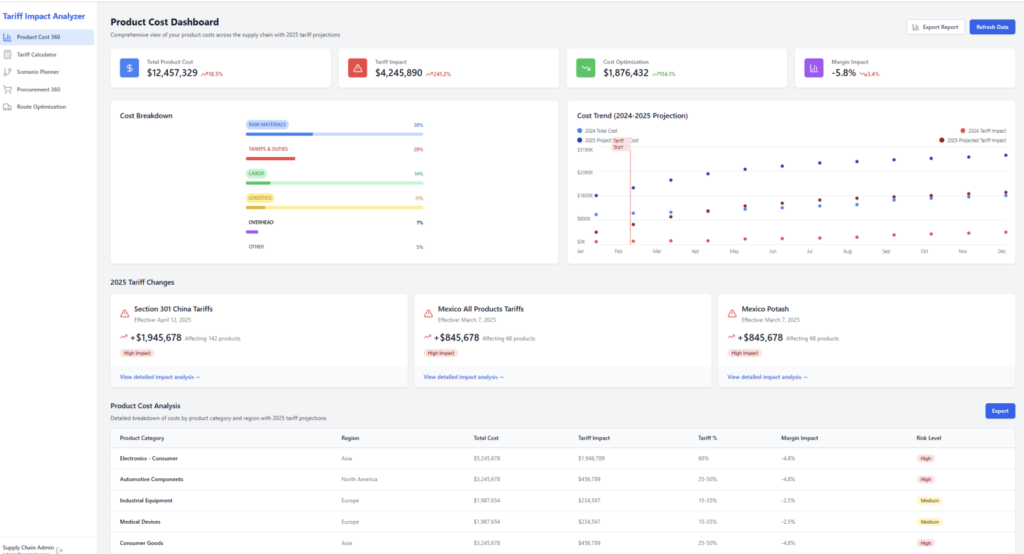Click the warning icon on Section 301 China Tariffs
Screen dimensions: 1024x554
click(125, 314)
